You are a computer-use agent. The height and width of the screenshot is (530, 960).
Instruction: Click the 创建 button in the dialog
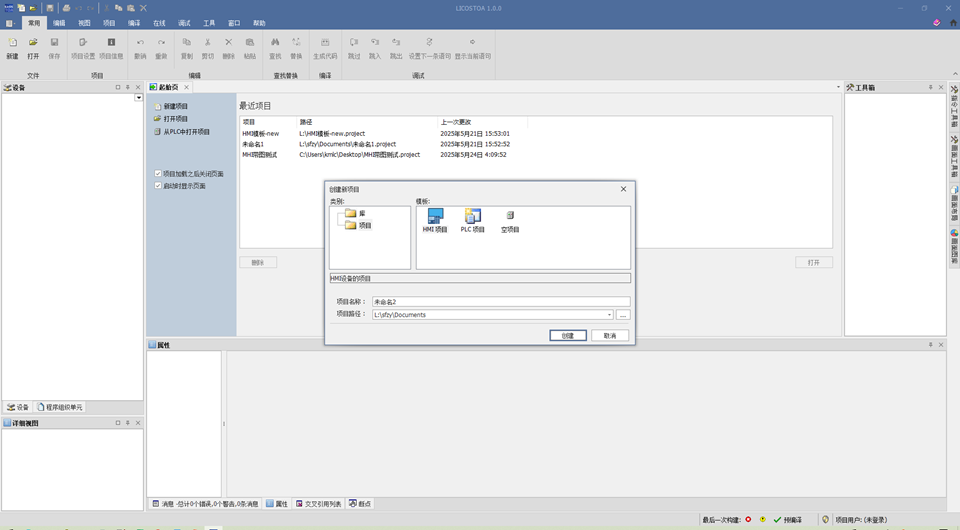568,335
